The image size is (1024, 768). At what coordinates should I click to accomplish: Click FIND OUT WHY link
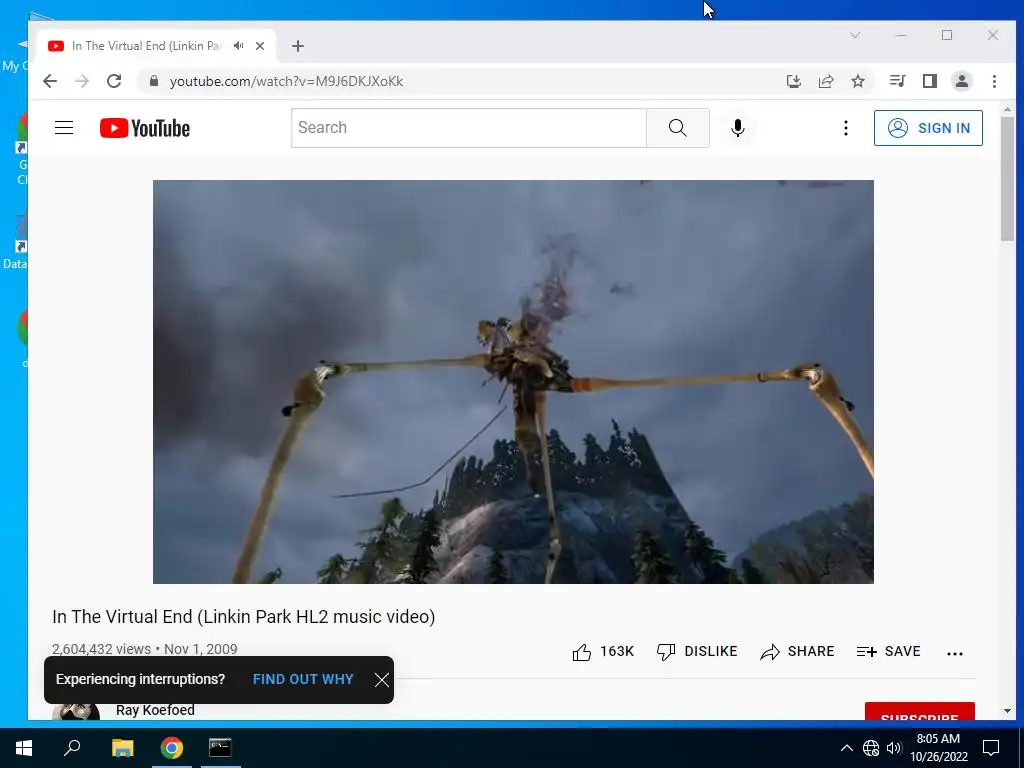[x=303, y=679]
